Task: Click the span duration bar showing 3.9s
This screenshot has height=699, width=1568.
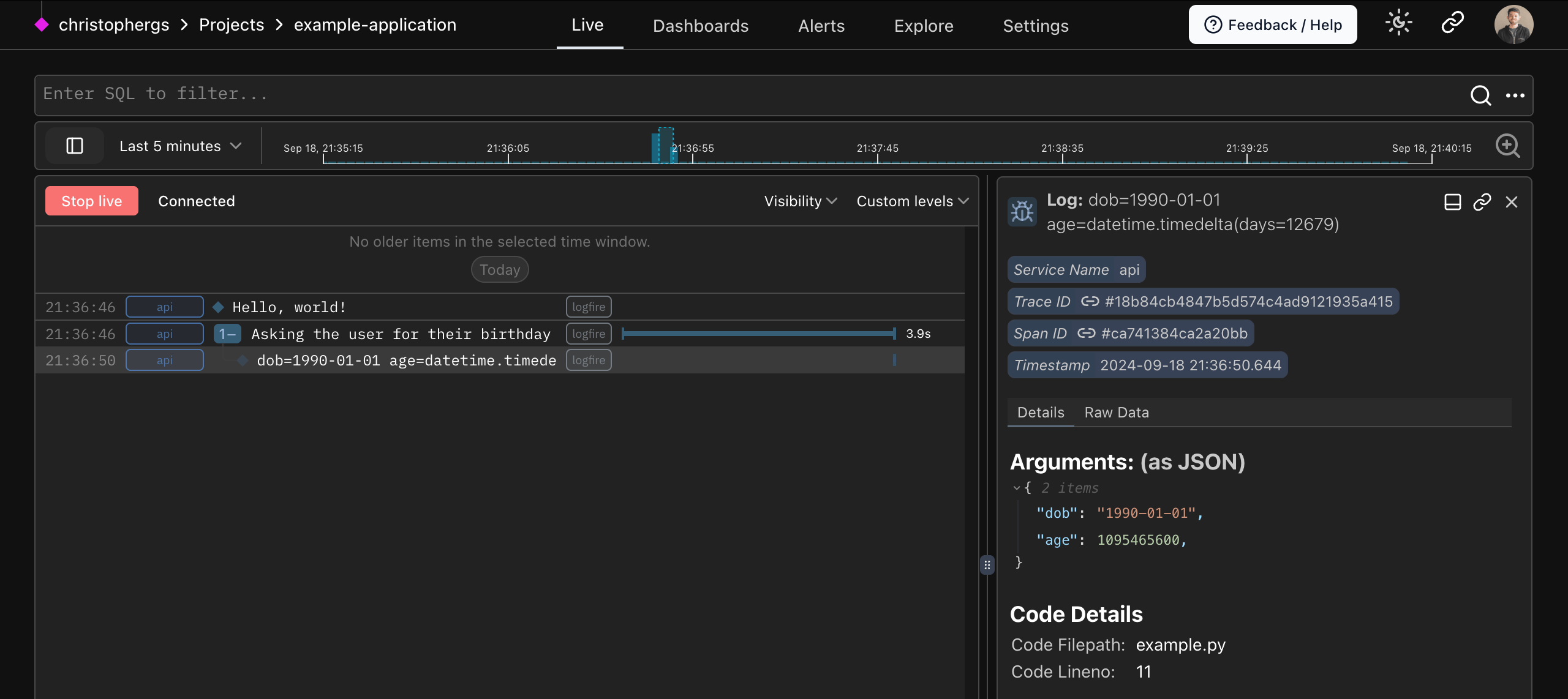Action: pyautogui.click(x=758, y=334)
